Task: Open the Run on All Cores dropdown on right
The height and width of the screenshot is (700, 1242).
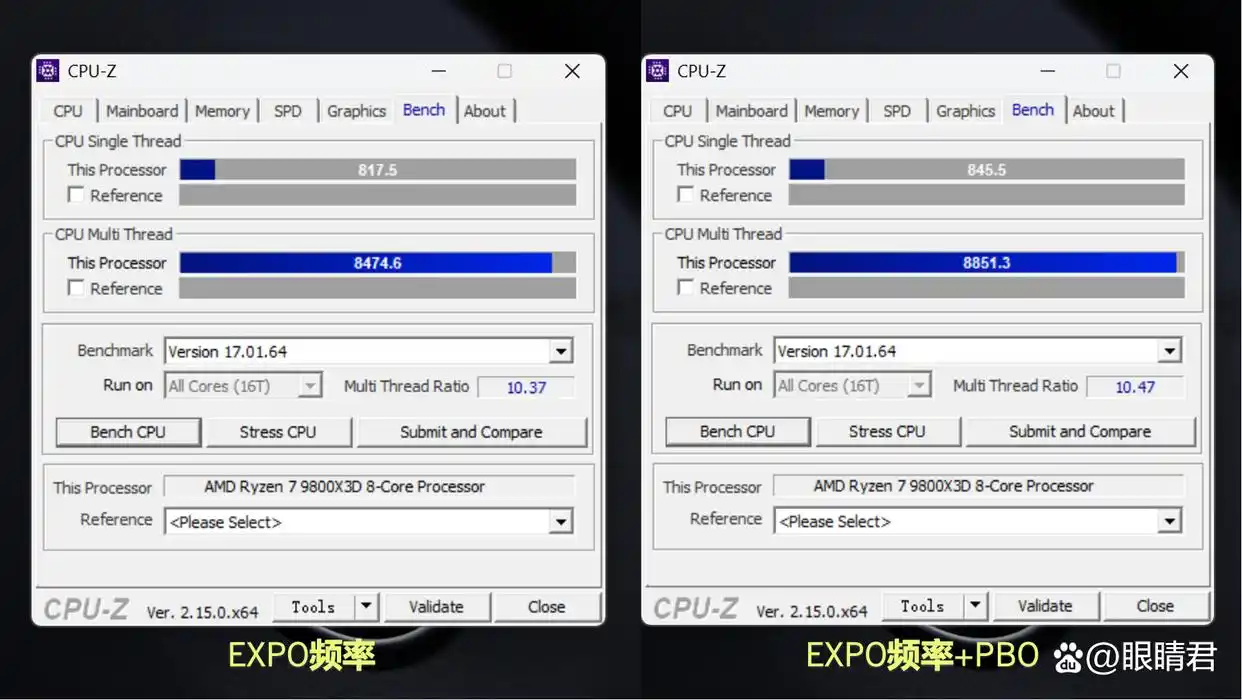Action: click(x=918, y=384)
